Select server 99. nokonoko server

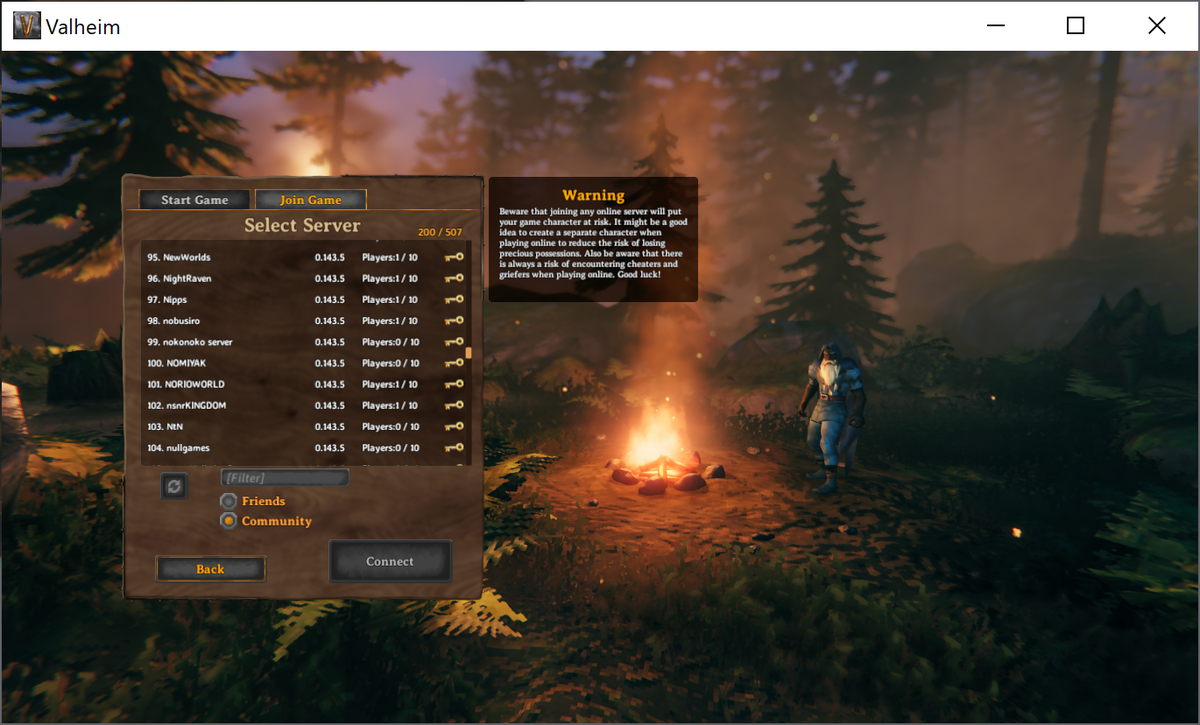(305, 342)
